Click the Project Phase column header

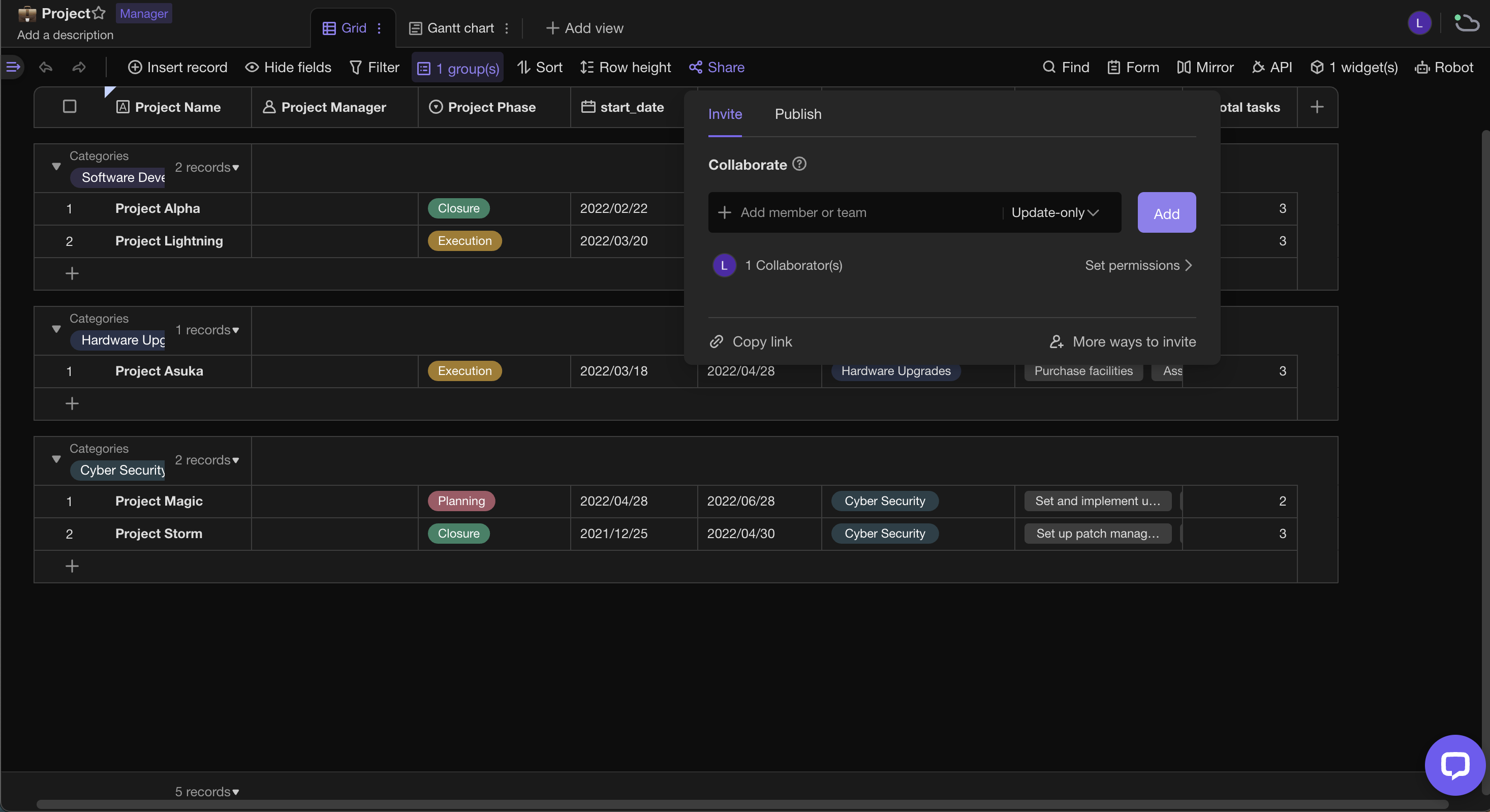click(x=494, y=107)
